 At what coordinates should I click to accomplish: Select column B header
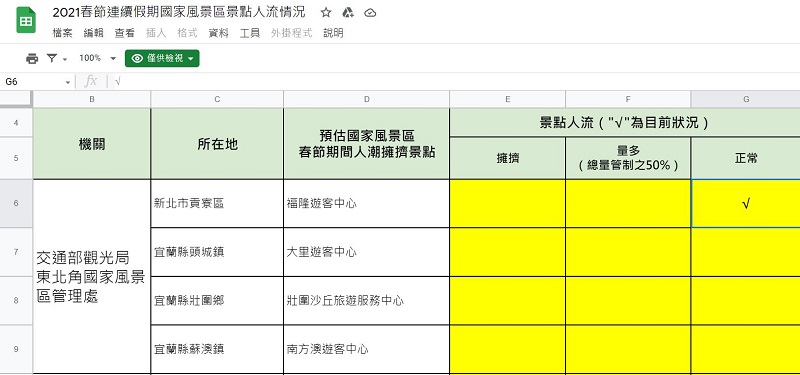point(92,99)
